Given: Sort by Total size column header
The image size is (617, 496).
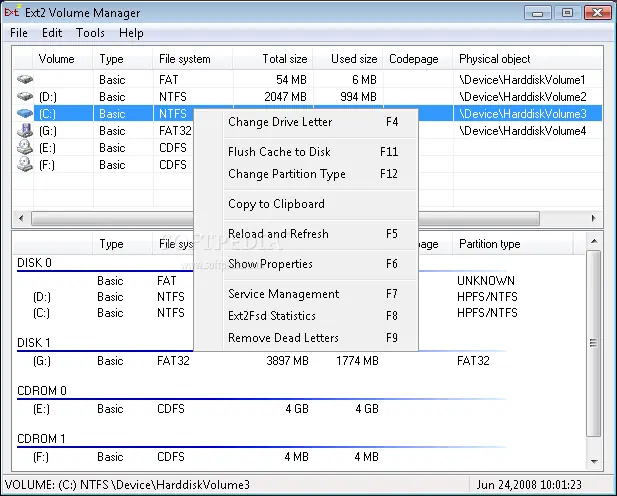Looking at the screenshot, I should tap(273, 59).
